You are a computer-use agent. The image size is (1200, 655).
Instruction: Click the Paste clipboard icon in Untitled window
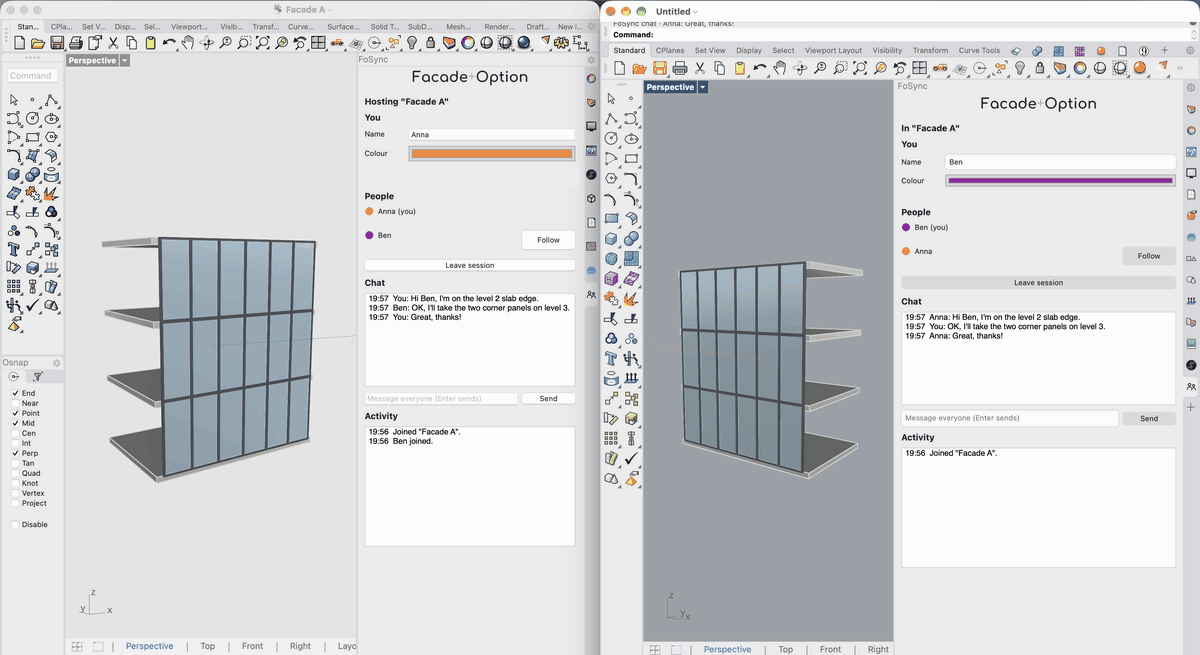739,68
